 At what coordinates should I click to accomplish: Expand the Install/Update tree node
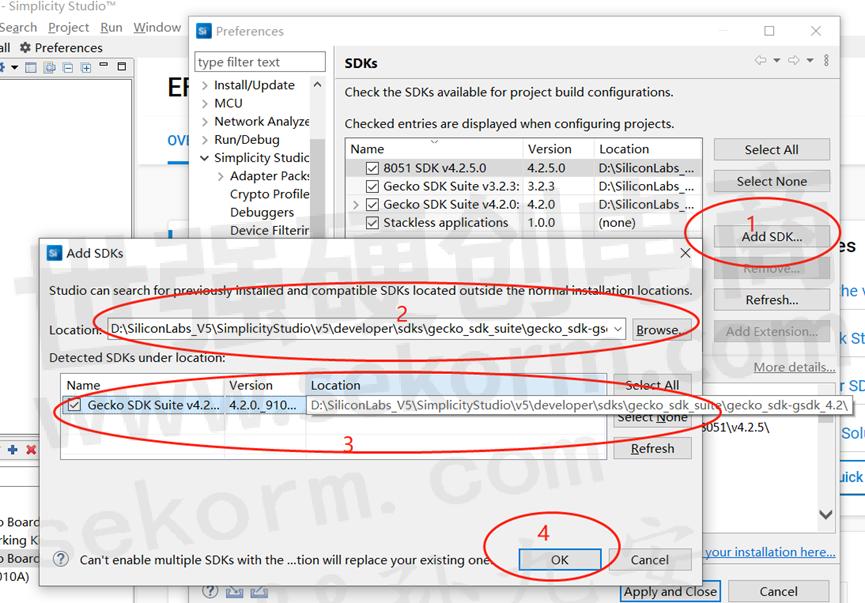[x=205, y=85]
